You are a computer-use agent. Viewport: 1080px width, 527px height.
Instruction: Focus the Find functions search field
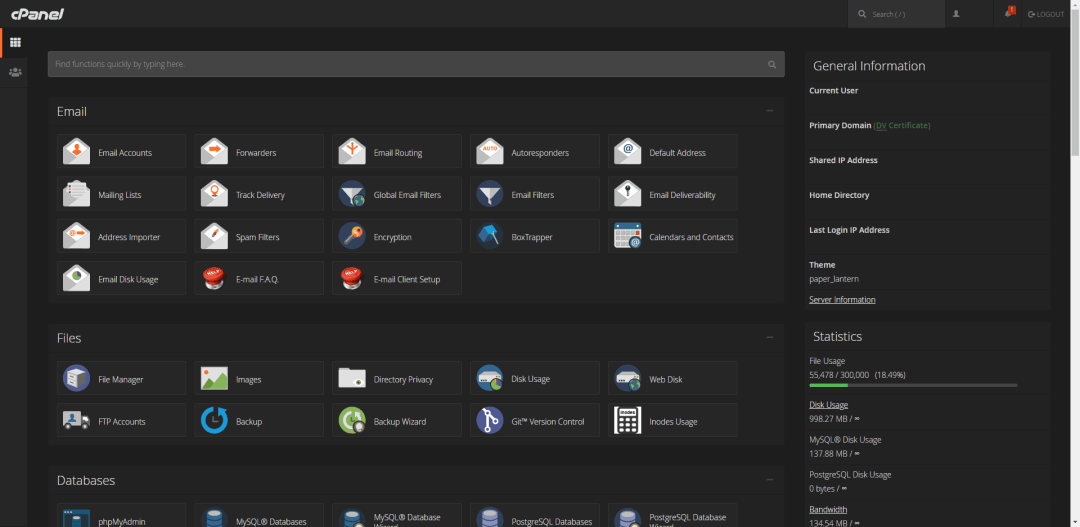[410, 64]
